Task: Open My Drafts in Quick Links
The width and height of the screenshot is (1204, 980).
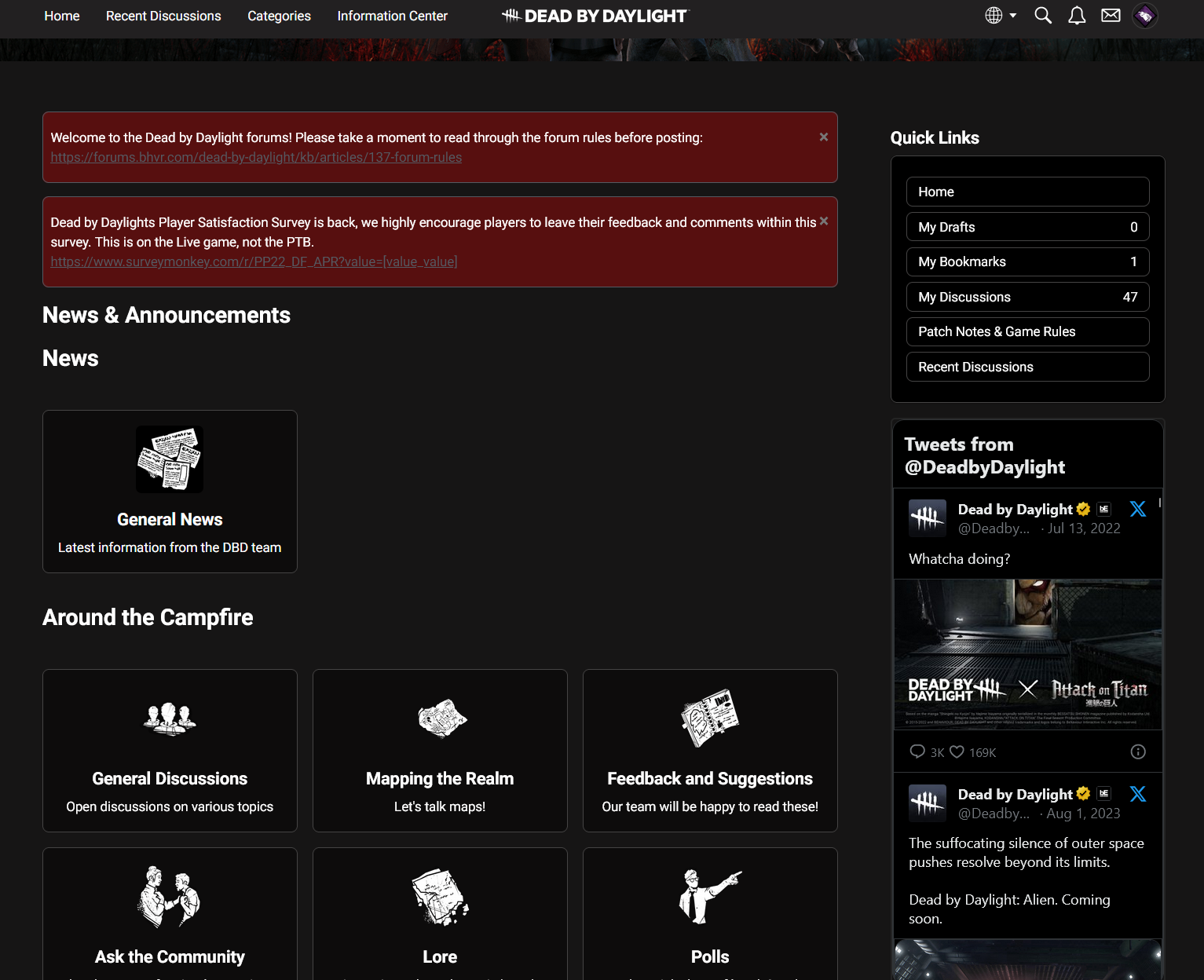Action: pos(1027,227)
